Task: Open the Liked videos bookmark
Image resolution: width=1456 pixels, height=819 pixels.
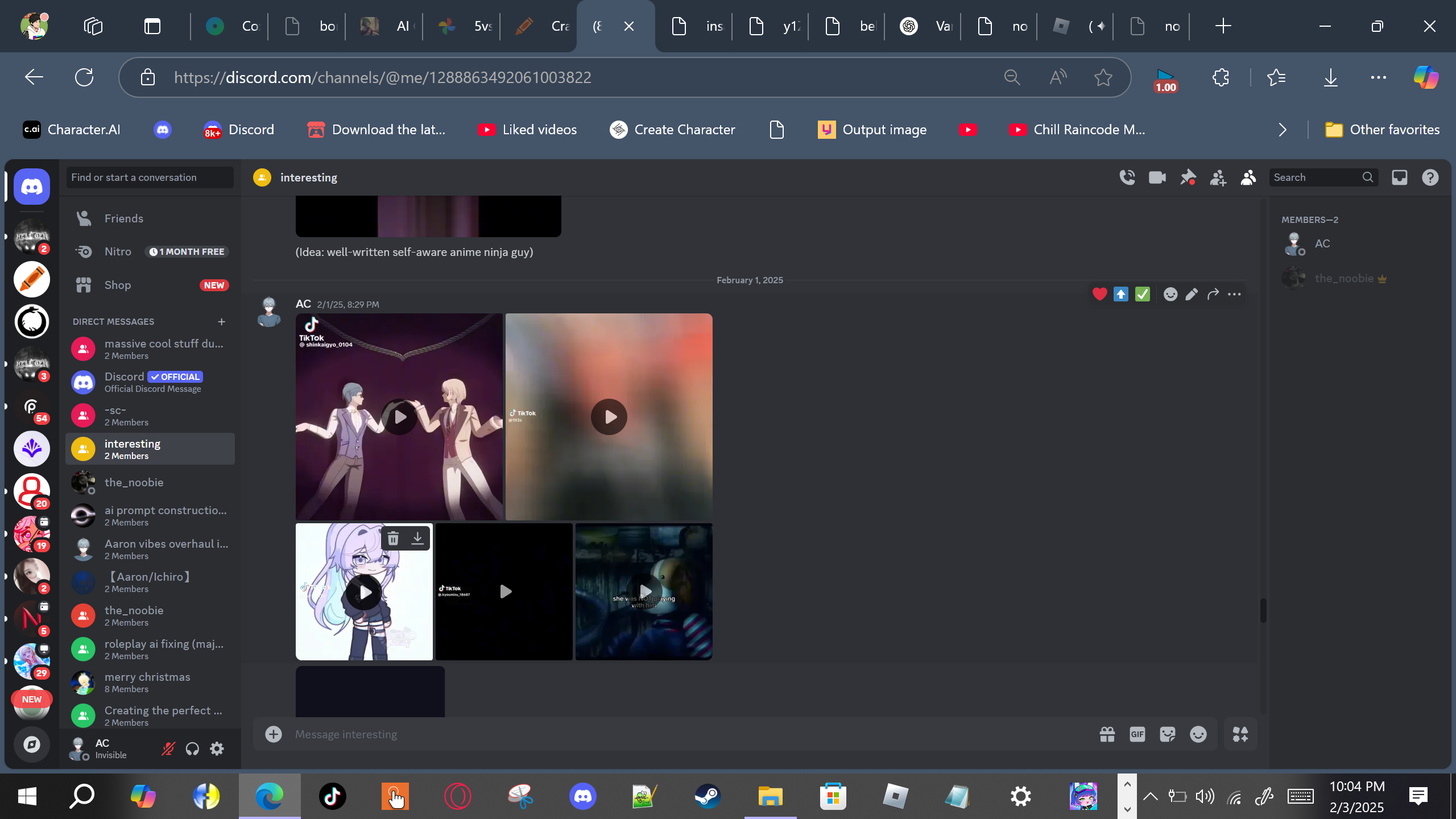Action: 527,130
